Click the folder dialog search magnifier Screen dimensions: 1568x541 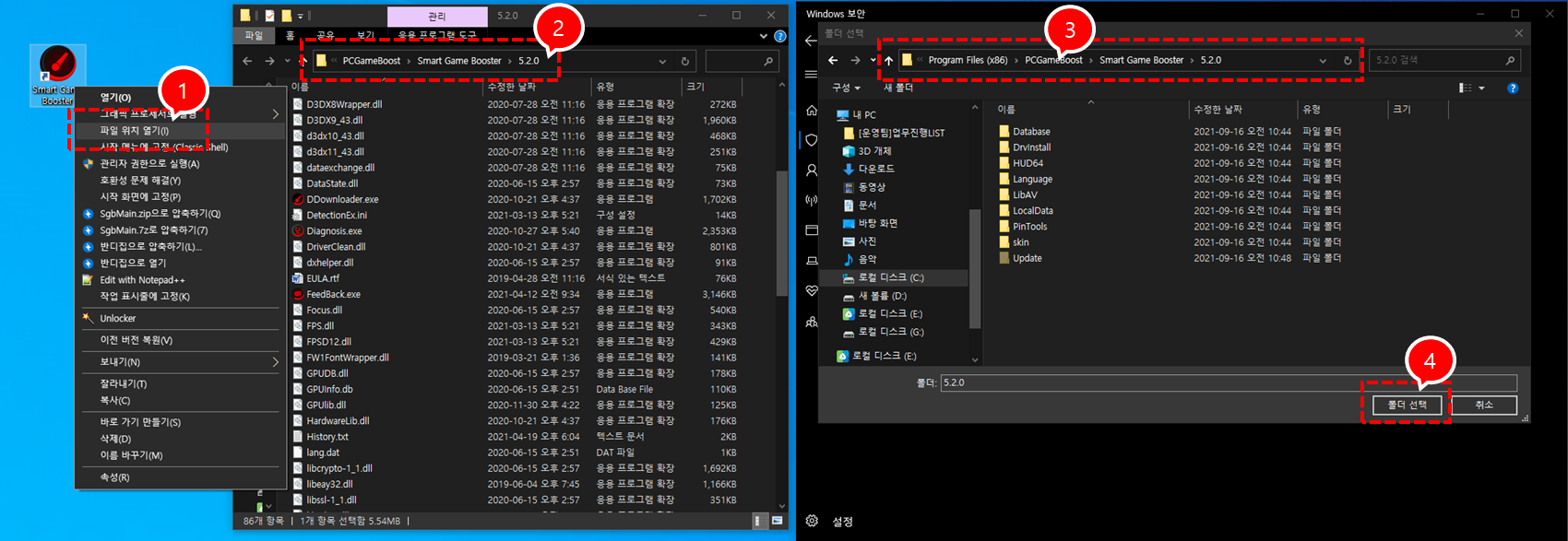tap(1510, 60)
